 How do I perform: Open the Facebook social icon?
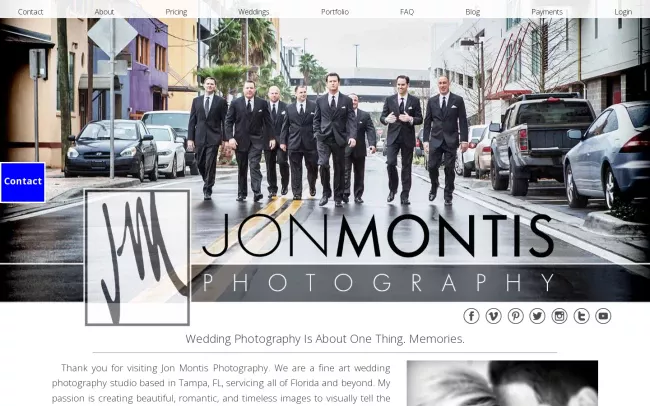pyautogui.click(x=471, y=316)
